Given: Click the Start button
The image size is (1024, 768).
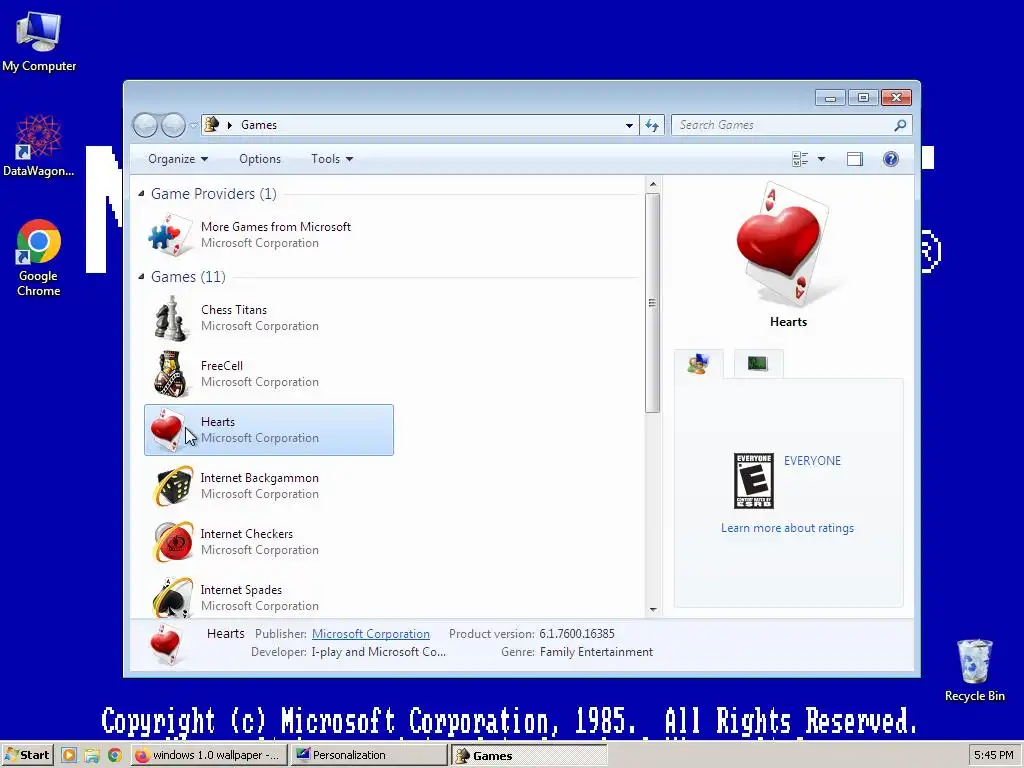Looking at the screenshot, I should pyautogui.click(x=27, y=755).
